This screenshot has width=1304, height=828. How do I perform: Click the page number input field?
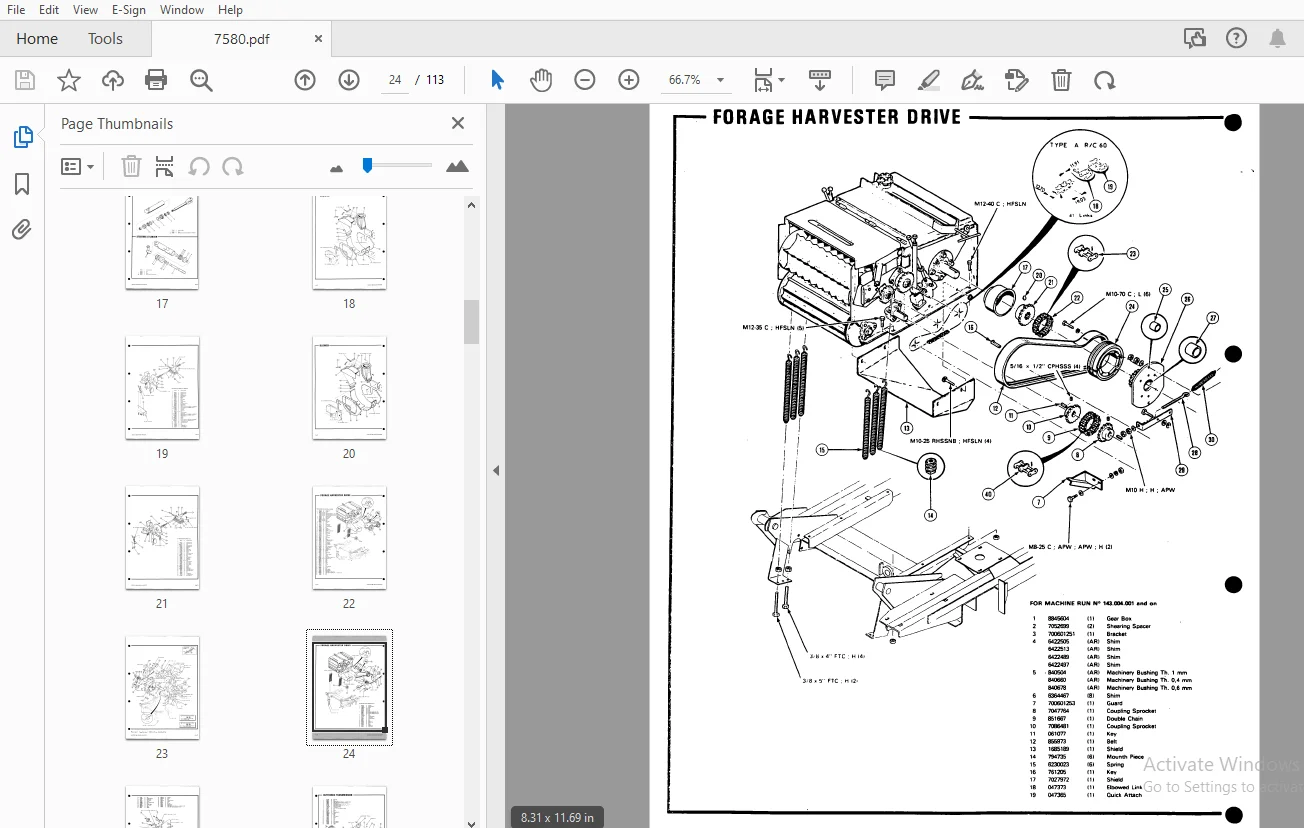pos(395,80)
